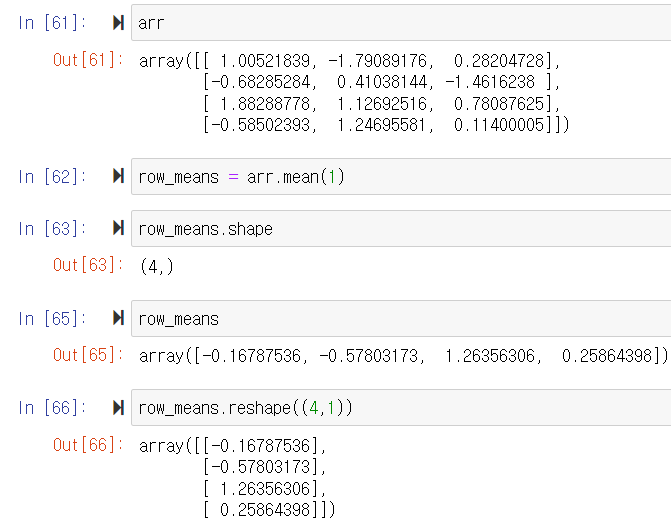This screenshot has height=527, width=671.
Task: Click the In [65]: prompt label
Action: coord(52,319)
